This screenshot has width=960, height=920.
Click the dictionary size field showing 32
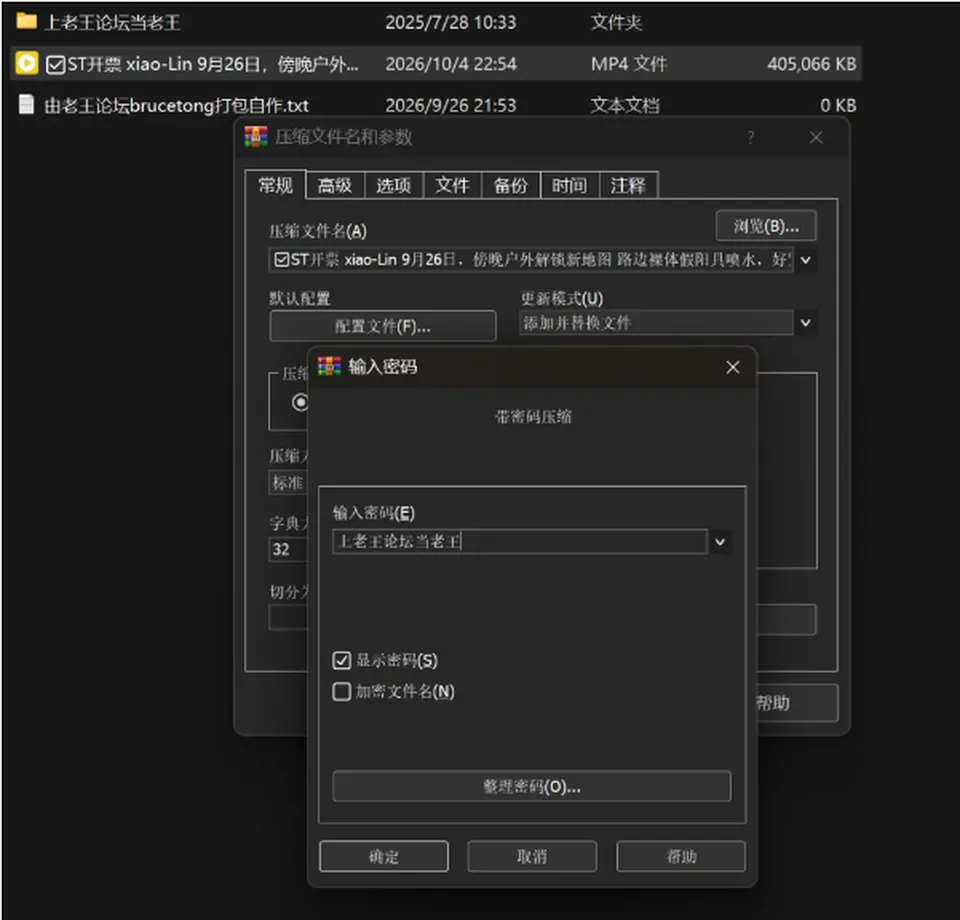288,549
